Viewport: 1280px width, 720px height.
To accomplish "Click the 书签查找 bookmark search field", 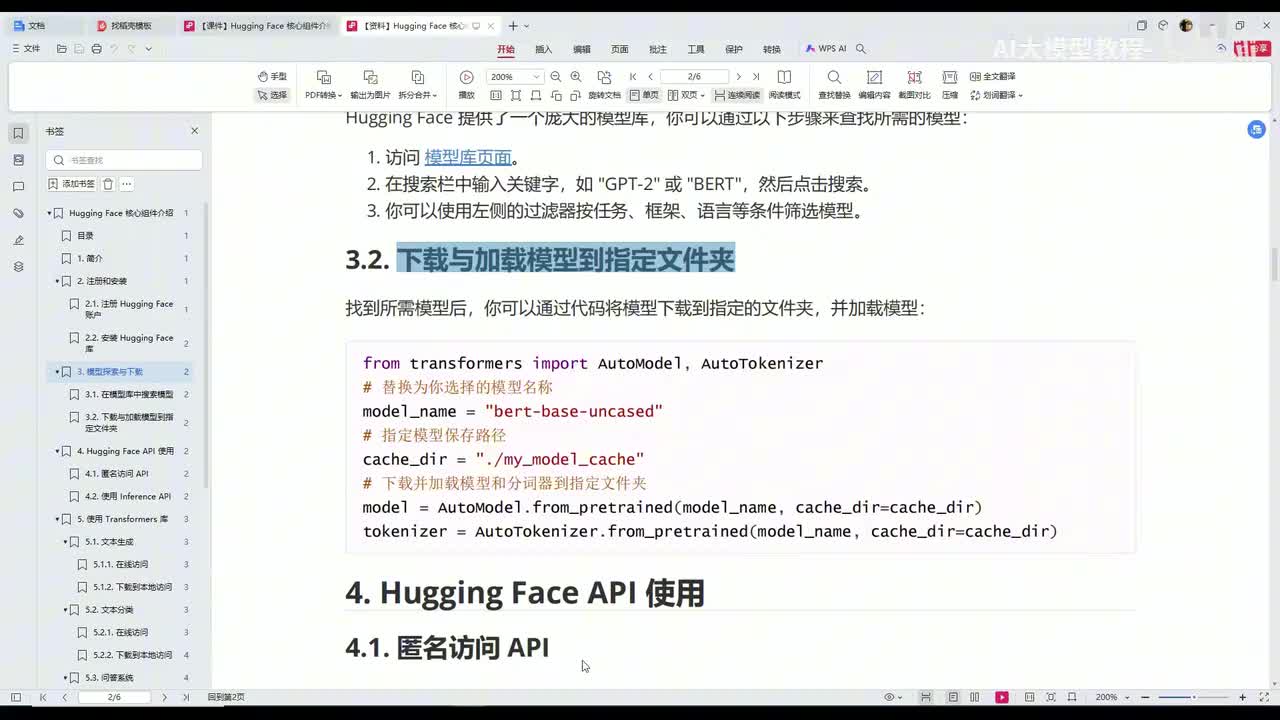I will click(x=124, y=160).
